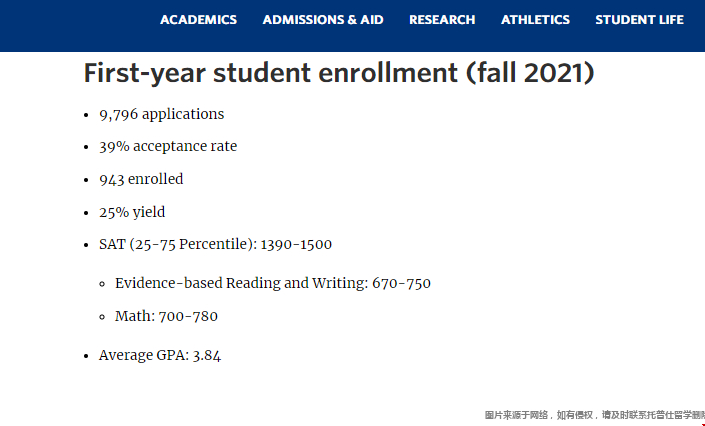Click the SAT (25-75 Percentile) label
Screen dimensions: 705x426
click(x=177, y=244)
